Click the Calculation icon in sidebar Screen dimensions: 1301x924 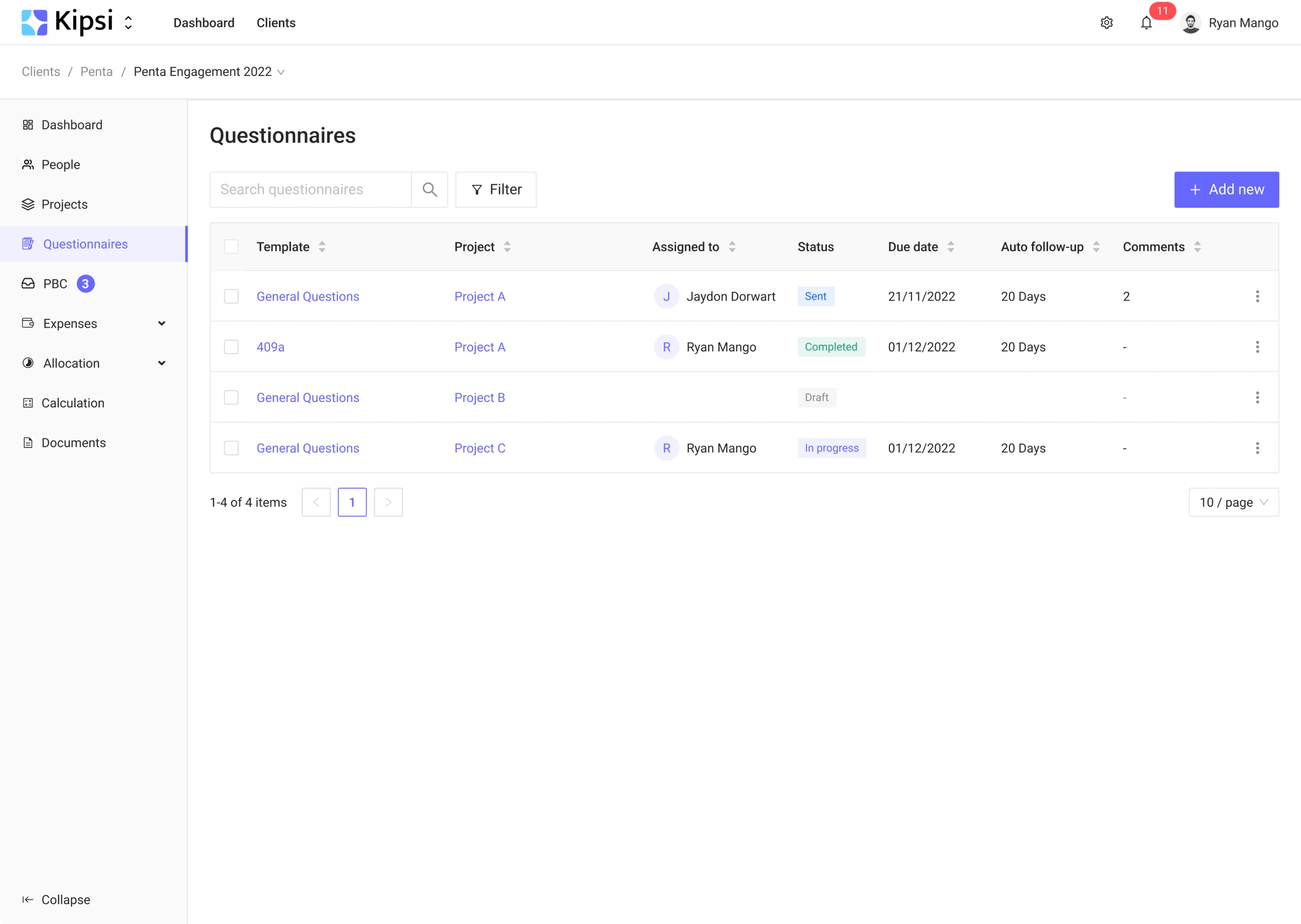29,403
